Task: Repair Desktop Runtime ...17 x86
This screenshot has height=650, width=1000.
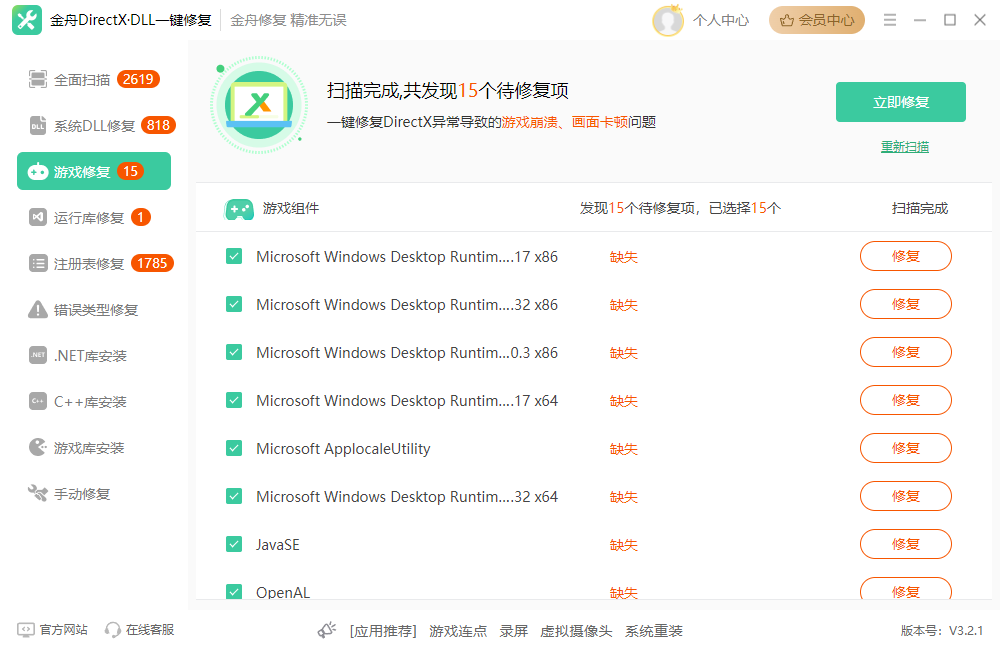Action: pos(906,256)
